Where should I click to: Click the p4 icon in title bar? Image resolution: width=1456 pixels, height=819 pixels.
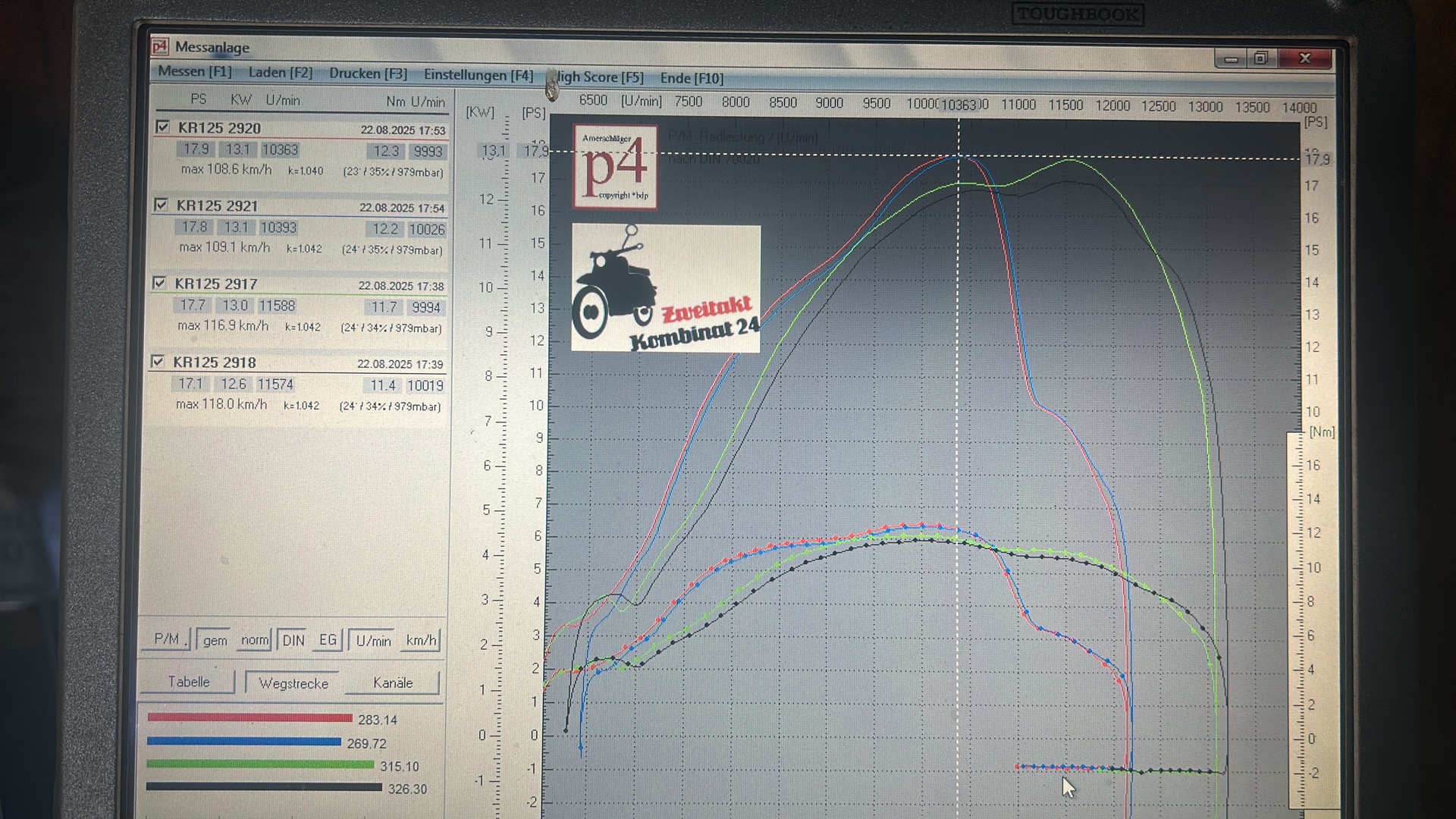pyautogui.click(x=159, y=47)
